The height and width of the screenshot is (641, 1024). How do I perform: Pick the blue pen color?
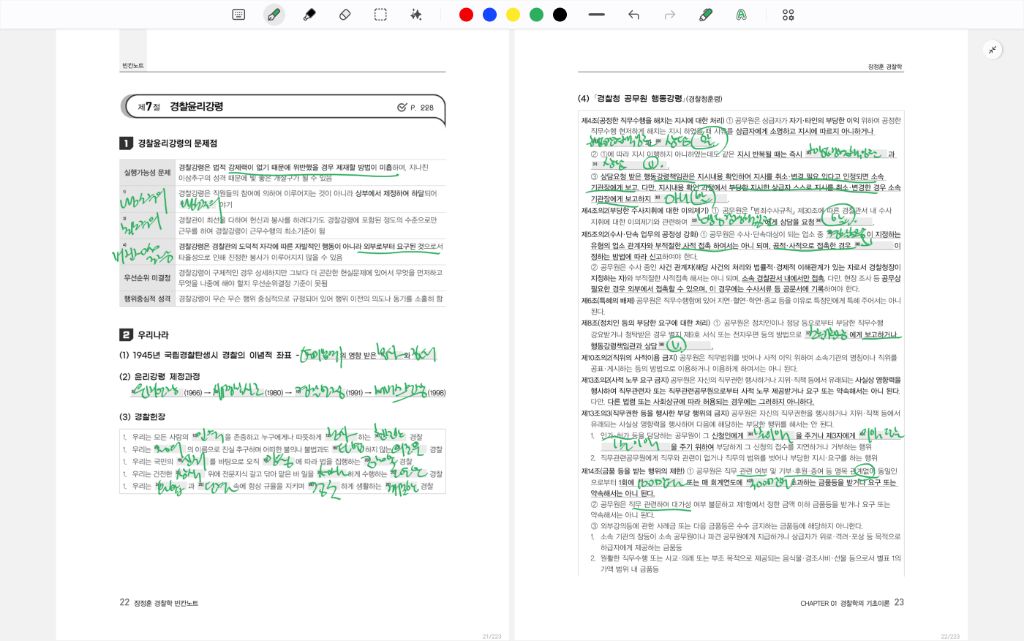point(489,15)
